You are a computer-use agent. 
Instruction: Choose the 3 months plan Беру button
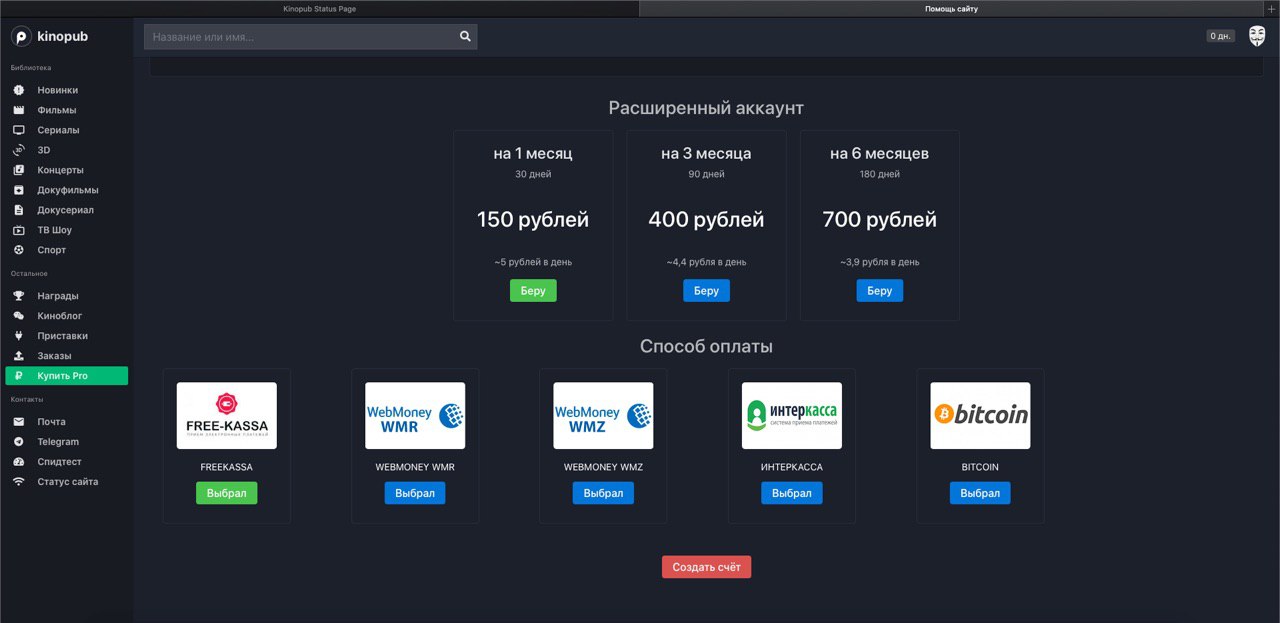pyautogui.click(x=706, y=291)
